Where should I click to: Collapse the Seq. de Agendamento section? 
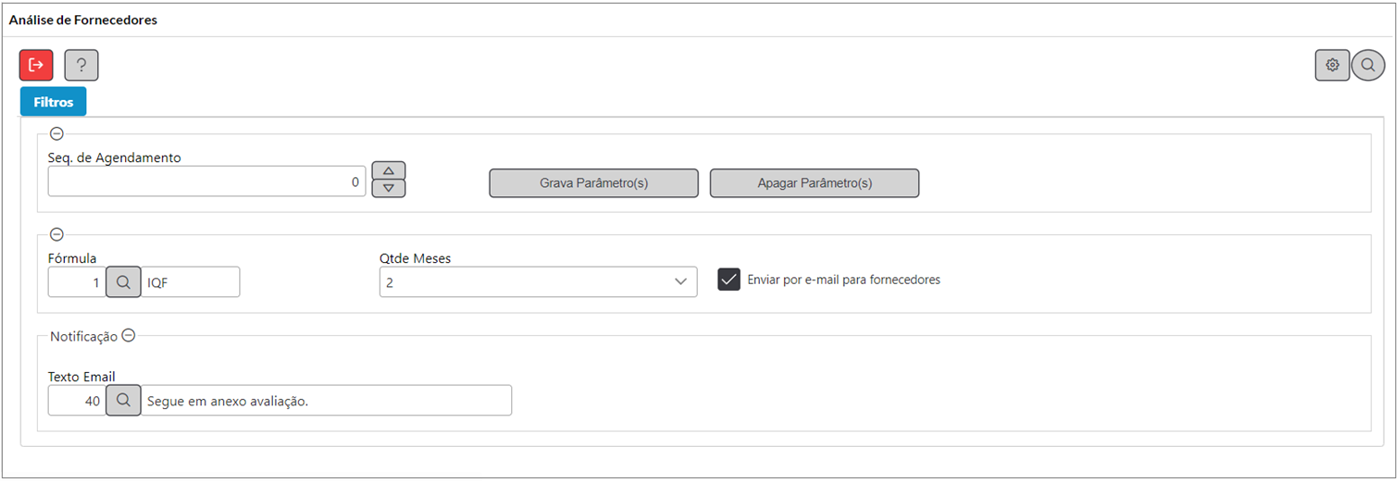(56, 133)
